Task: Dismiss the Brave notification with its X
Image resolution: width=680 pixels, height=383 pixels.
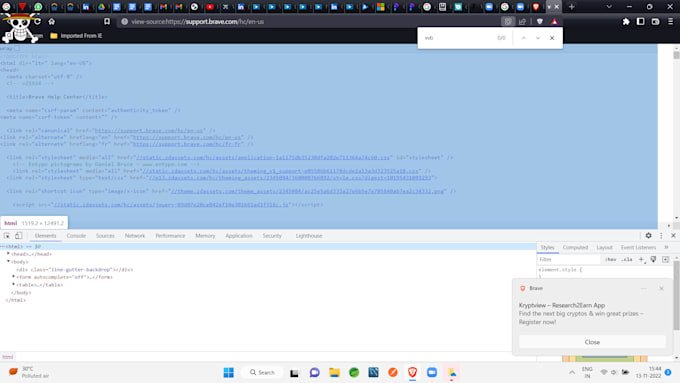Action: tap(661, 288)
